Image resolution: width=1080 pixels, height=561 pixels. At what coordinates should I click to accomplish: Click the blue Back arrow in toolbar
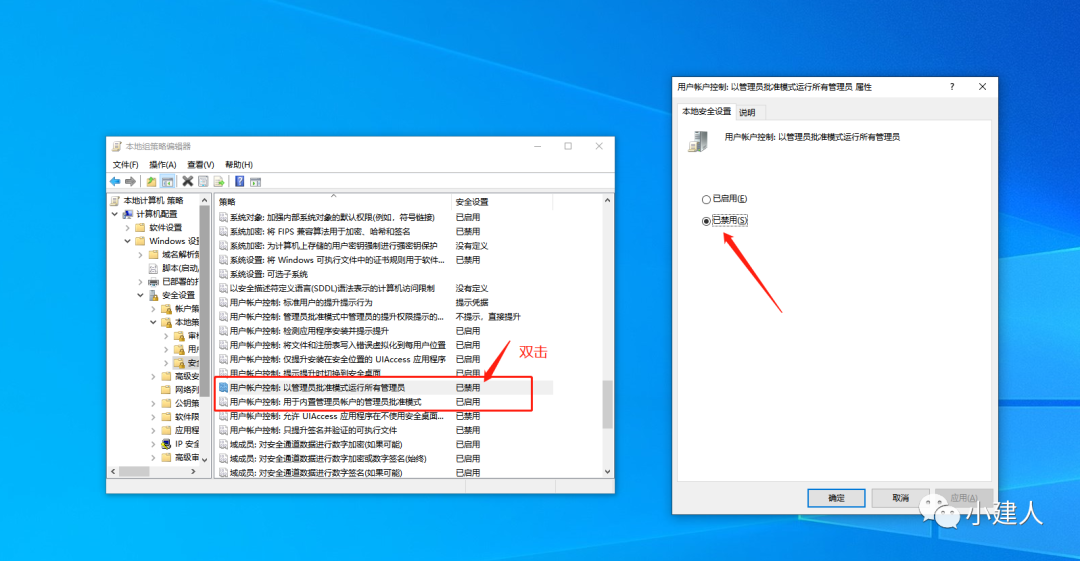point(115,181)
